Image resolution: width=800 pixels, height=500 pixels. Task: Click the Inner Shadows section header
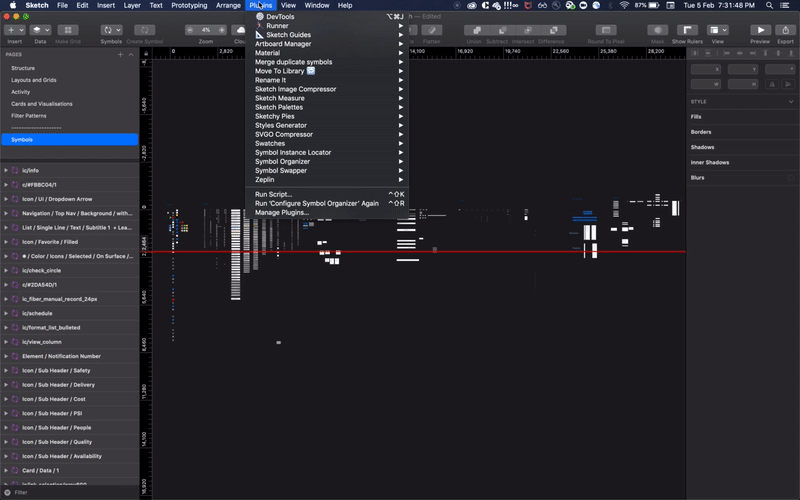710,163
